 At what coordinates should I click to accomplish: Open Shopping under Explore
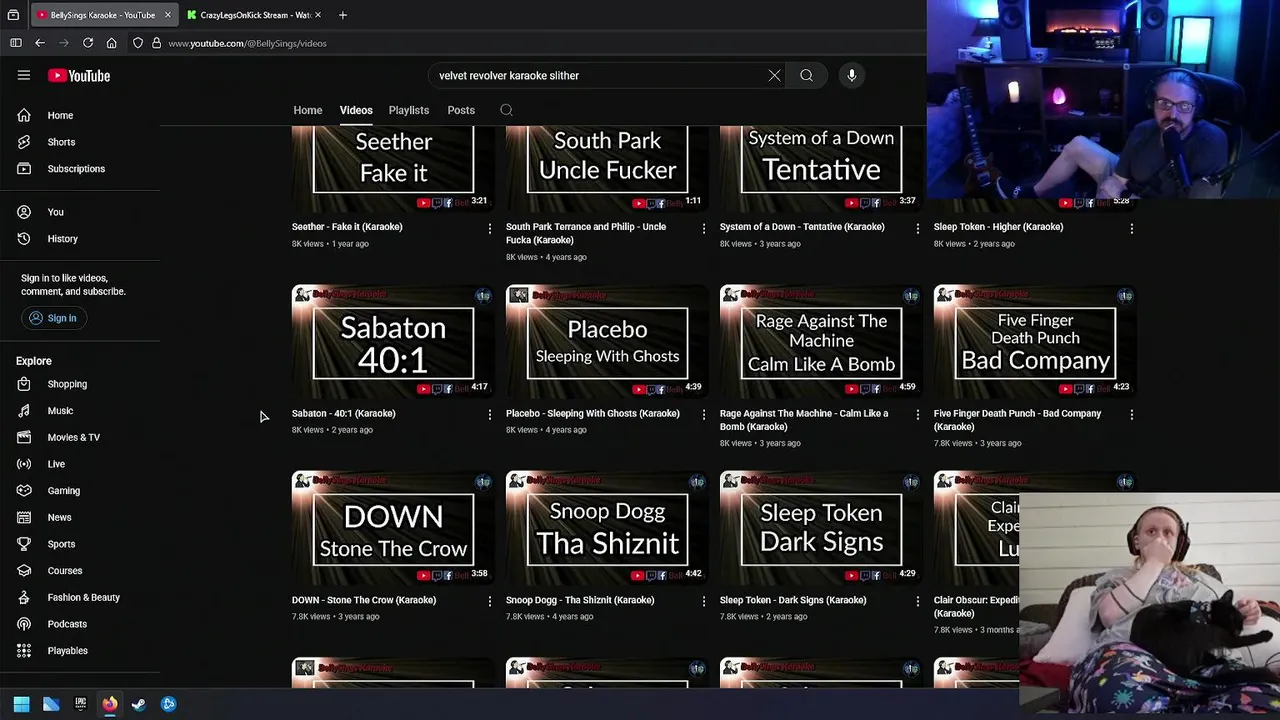[80, 384]
